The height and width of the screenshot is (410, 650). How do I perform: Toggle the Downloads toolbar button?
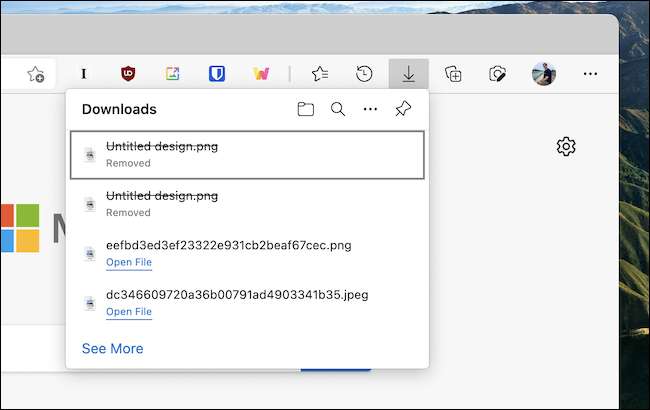(x=409, y=74)
